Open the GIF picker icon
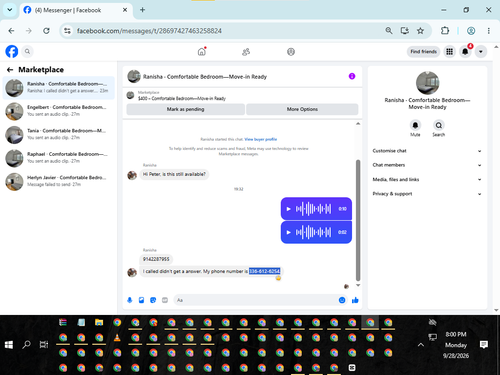The image size is (500, 375). coord(165,300)
